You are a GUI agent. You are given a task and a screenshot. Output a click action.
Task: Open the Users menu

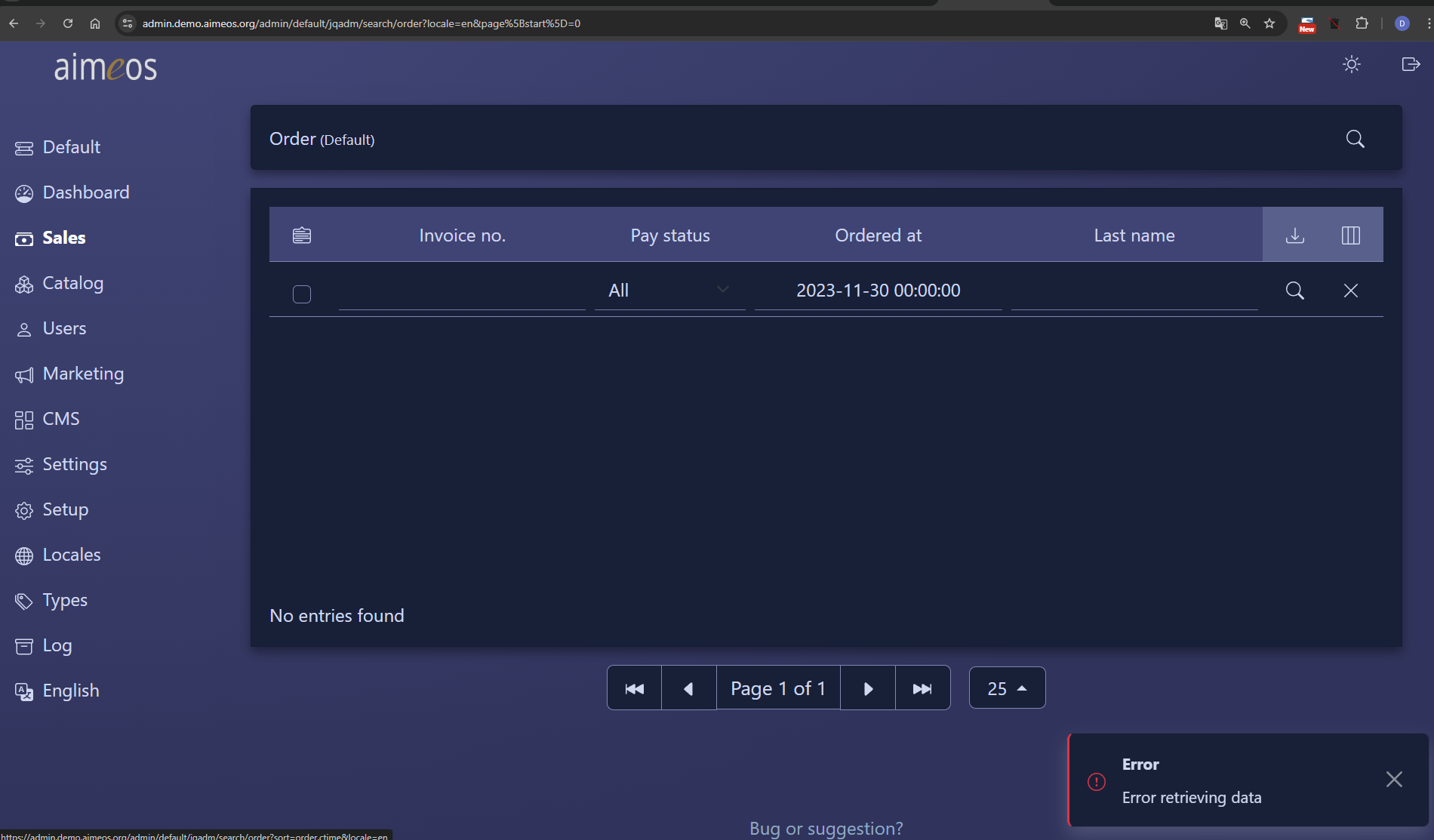[50, 328]
